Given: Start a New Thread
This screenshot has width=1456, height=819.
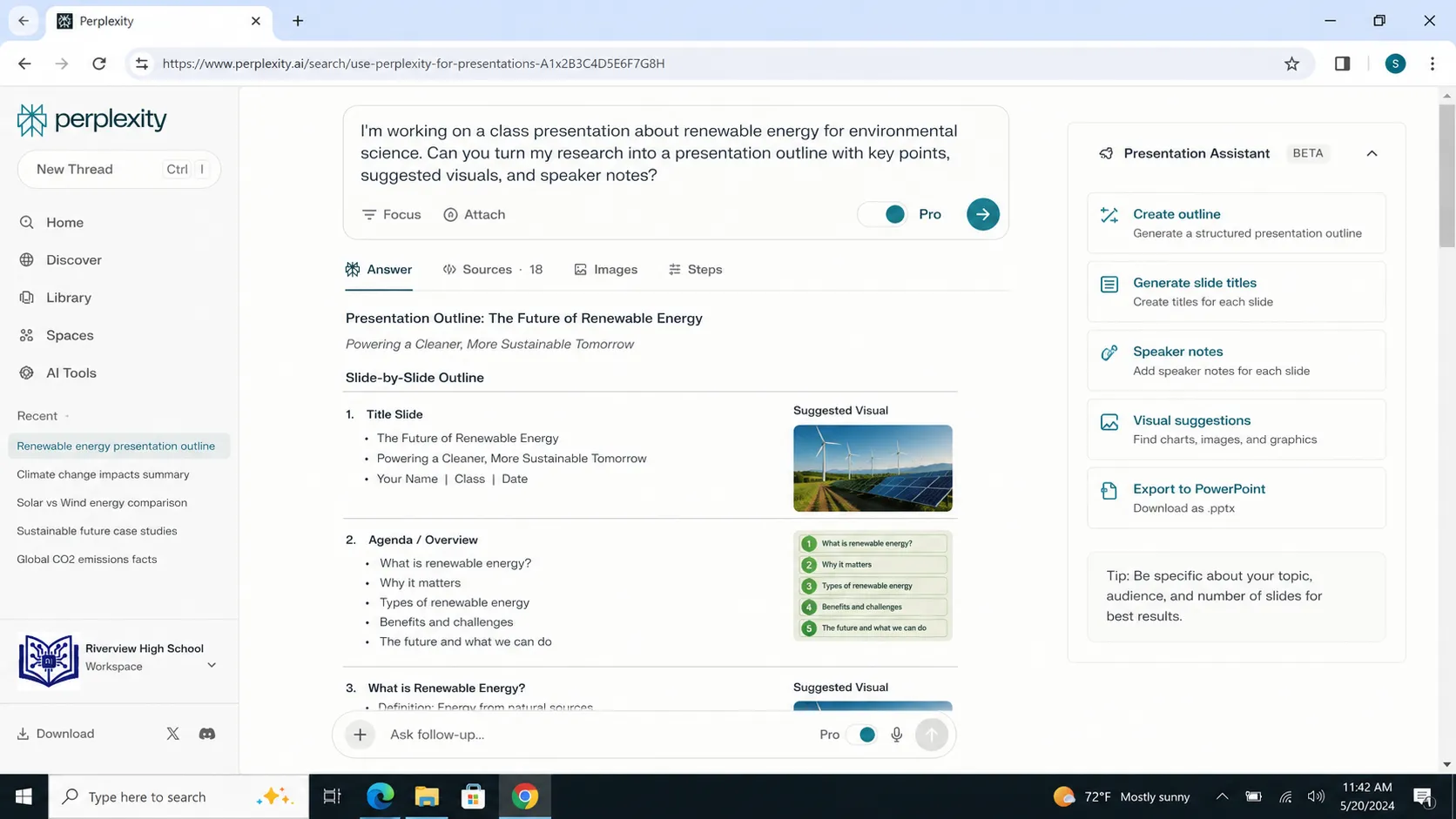Looking at the screenshot, I should 118,169.
